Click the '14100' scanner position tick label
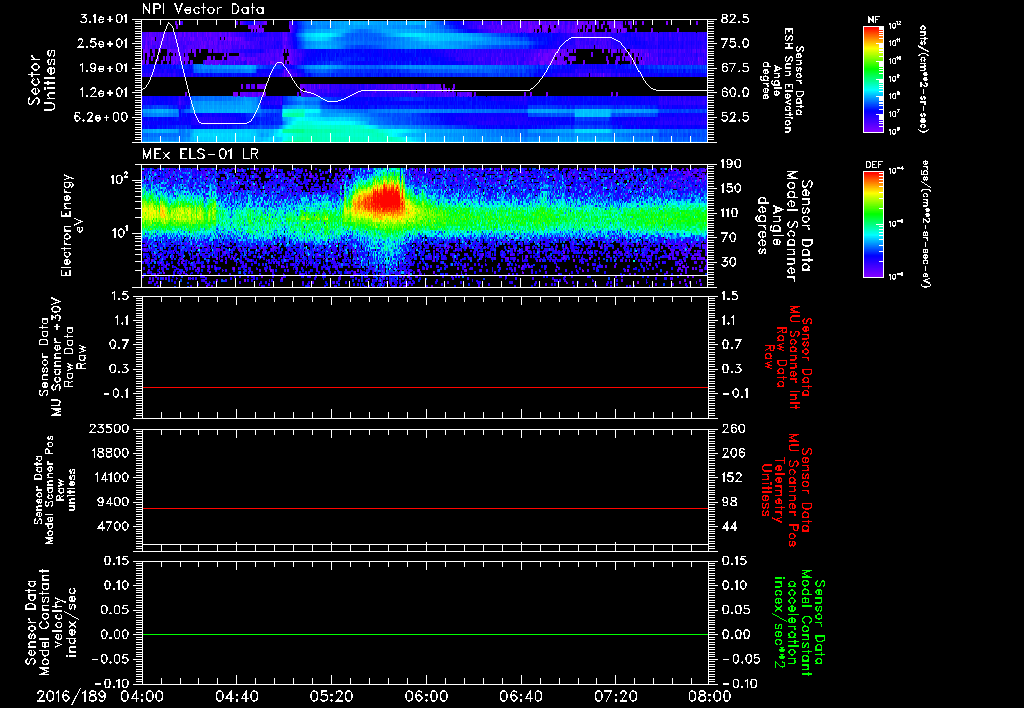 [x=110, y=477]
